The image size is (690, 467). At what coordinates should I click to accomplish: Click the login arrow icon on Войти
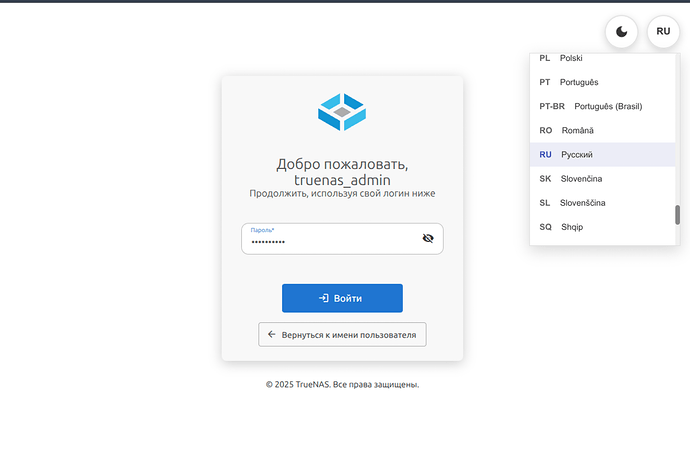(324, 298)
